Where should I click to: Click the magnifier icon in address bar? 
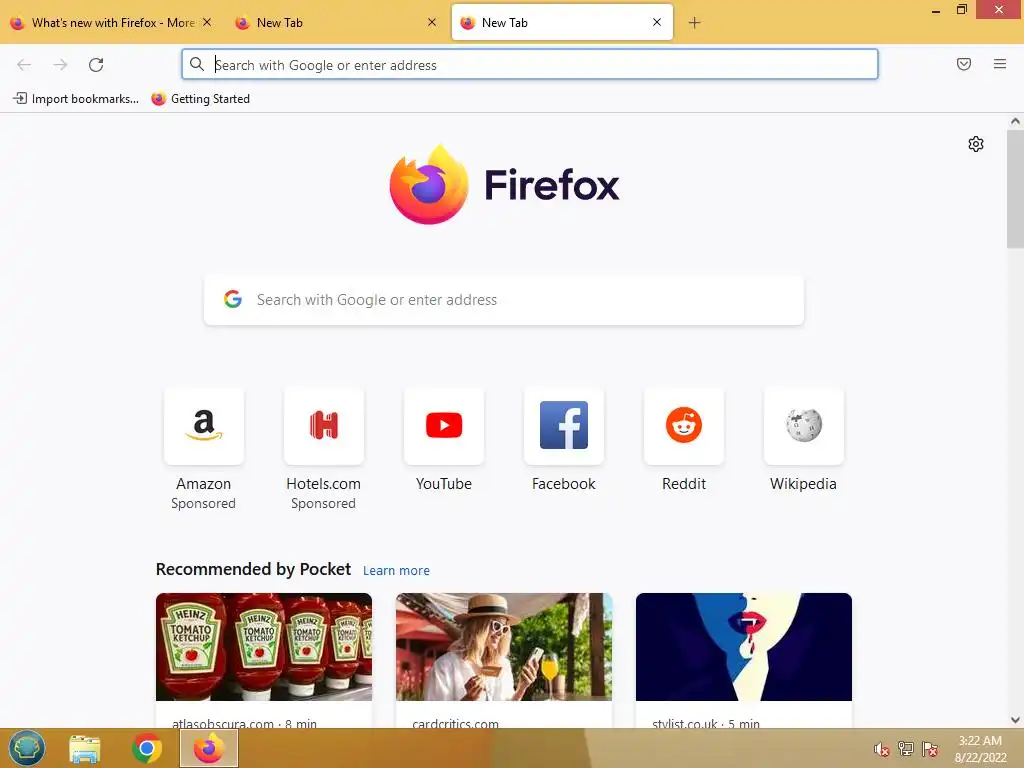[x=197, y=64]
